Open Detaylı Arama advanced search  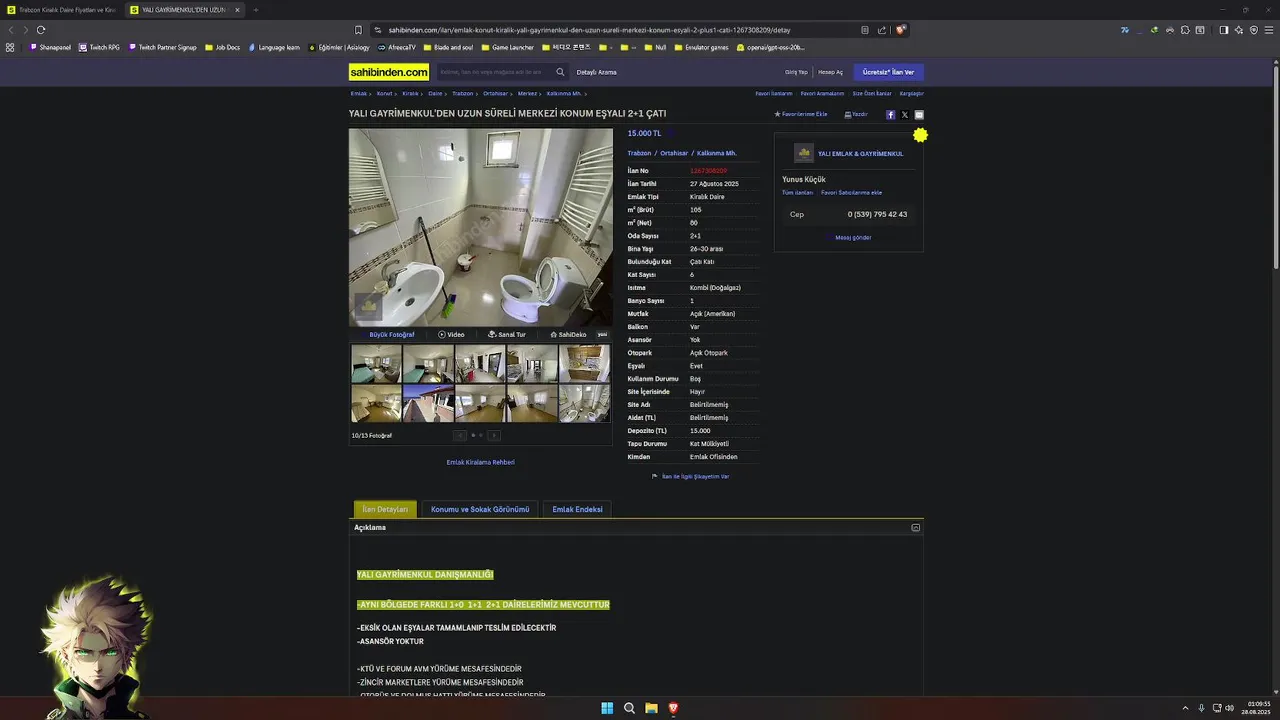(x=596, y=72)
